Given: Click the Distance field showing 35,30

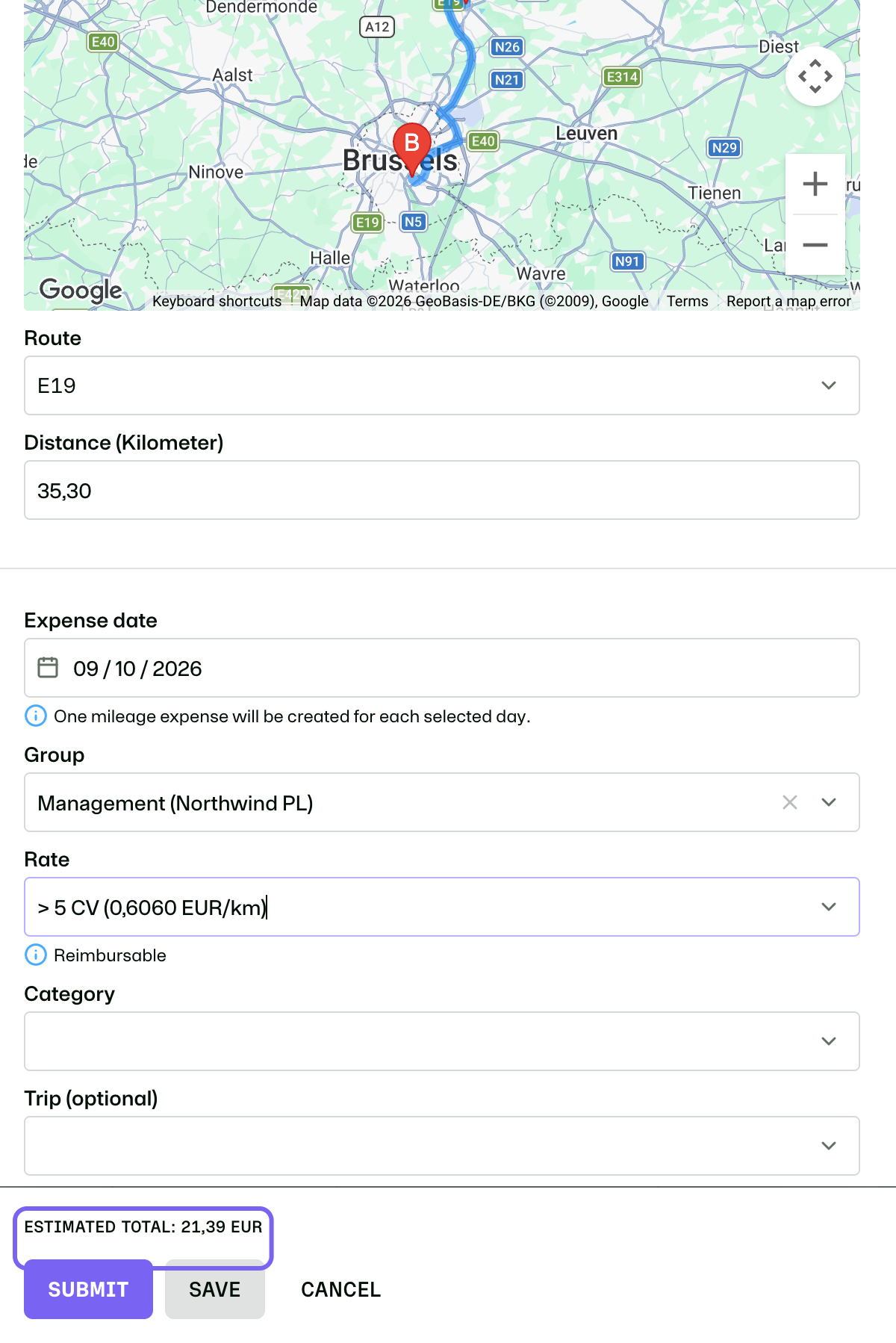Looking at the screenshot, I should (x=442, y=490).
